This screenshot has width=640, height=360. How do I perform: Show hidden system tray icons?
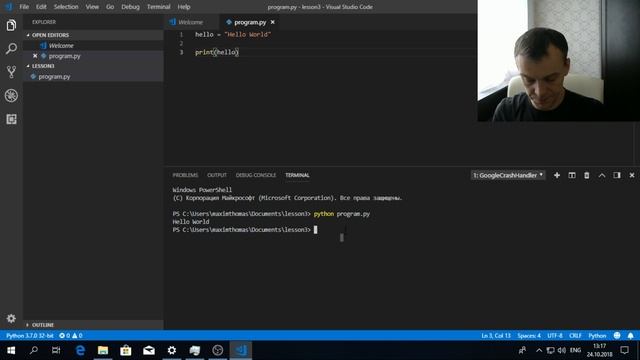click(539, 350)
